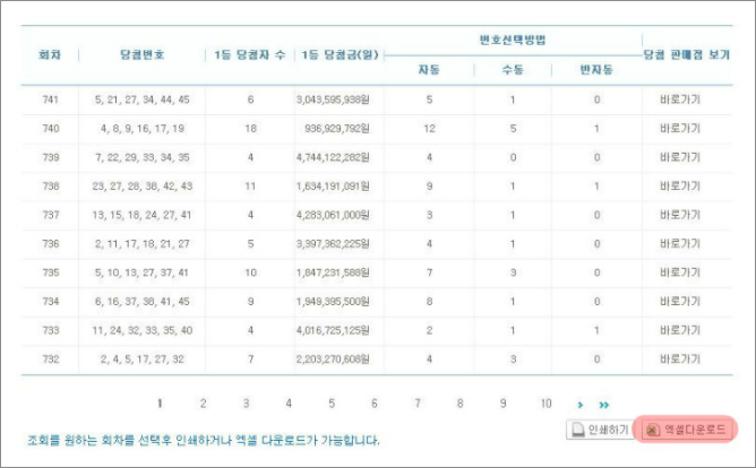Image resolution: width=756 pixels, height=468 pixels.
Task: Open pagination page 2
Action: 203,403
